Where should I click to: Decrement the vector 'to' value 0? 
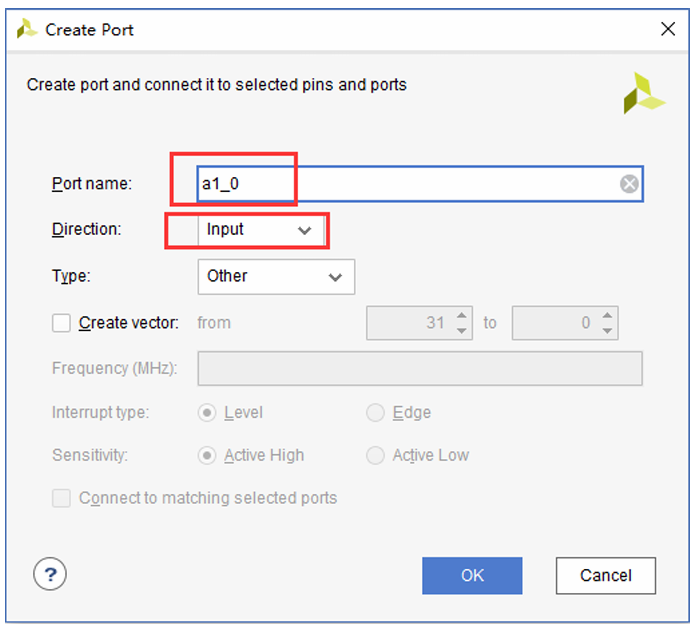point(607,330)
